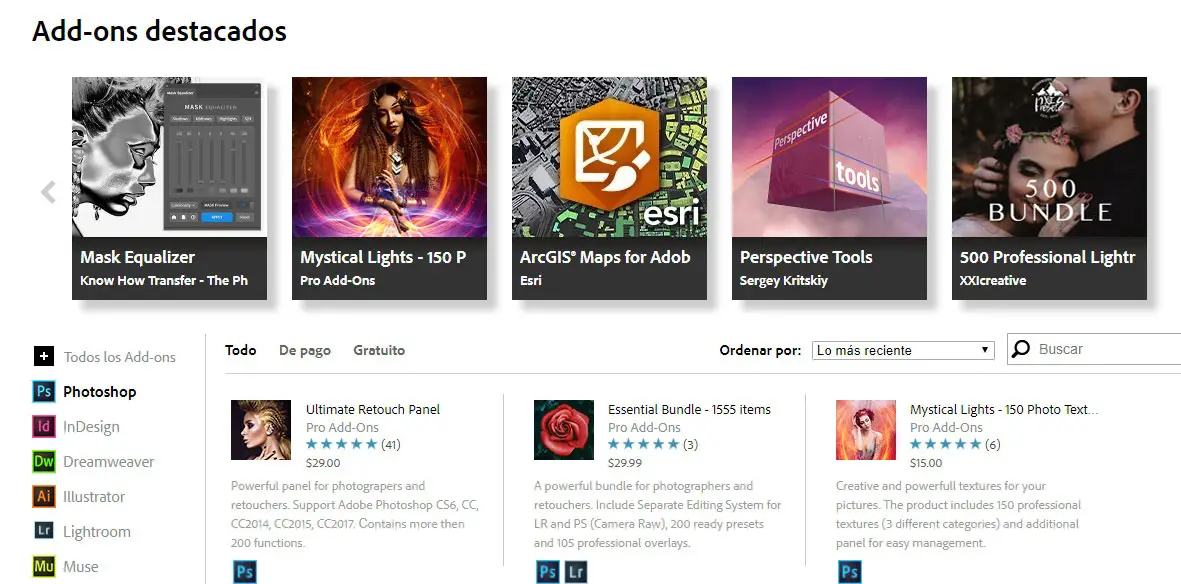Switch to the Gratuito tab
Viewport: 1181px width, 584px height.
379,350
